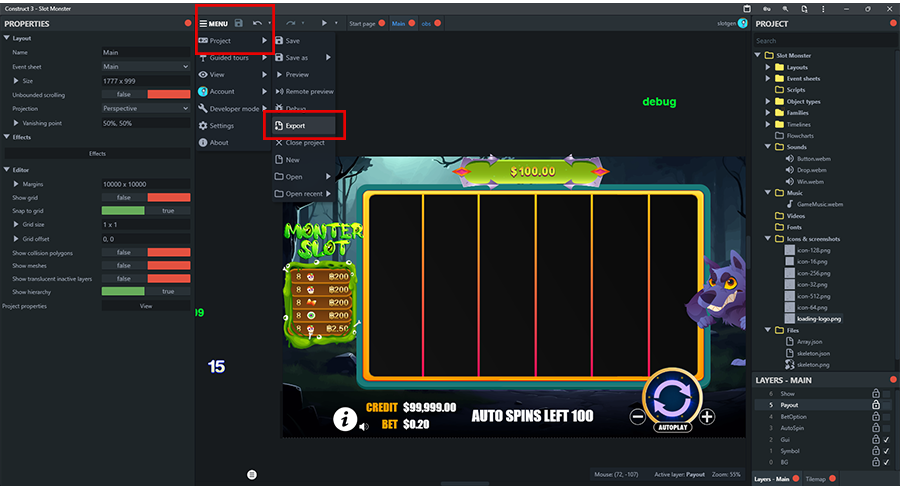900x489 pixels.
Task: Toggle Show collision polygons property
Action: click(146, 253)
